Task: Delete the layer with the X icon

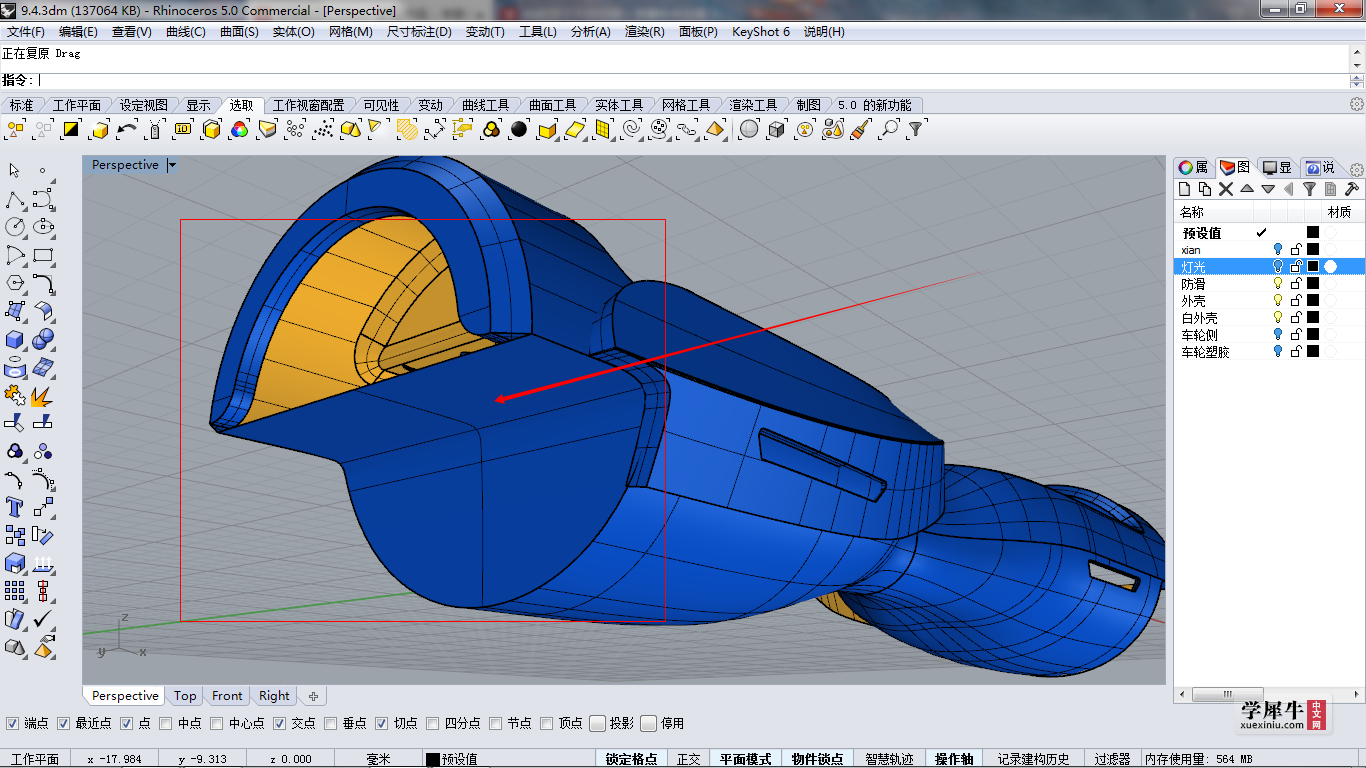Action: click(x=1226, y=189)
